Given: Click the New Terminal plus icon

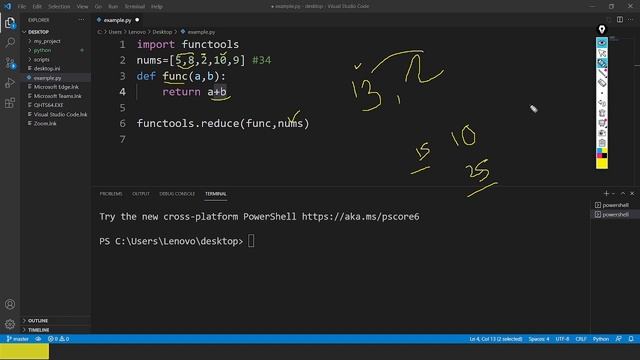Looking at the screenshot, I should (x=606, y=193).
